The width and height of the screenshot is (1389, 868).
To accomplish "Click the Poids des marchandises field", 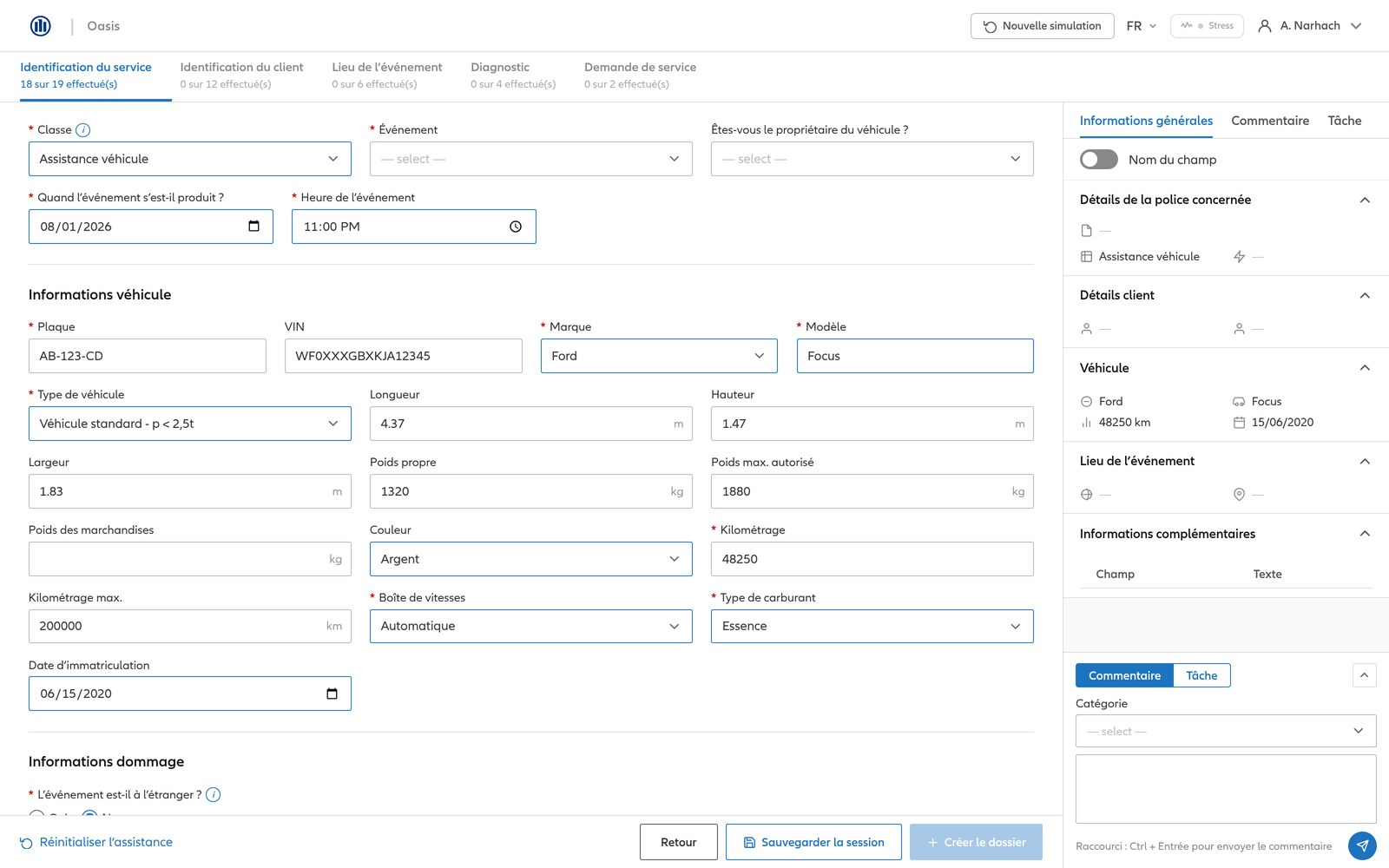I will coord(190,559).
